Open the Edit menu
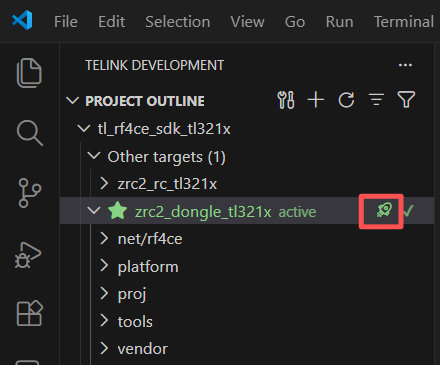The width and height of the screenshot is (440, 365). point(111,22)
